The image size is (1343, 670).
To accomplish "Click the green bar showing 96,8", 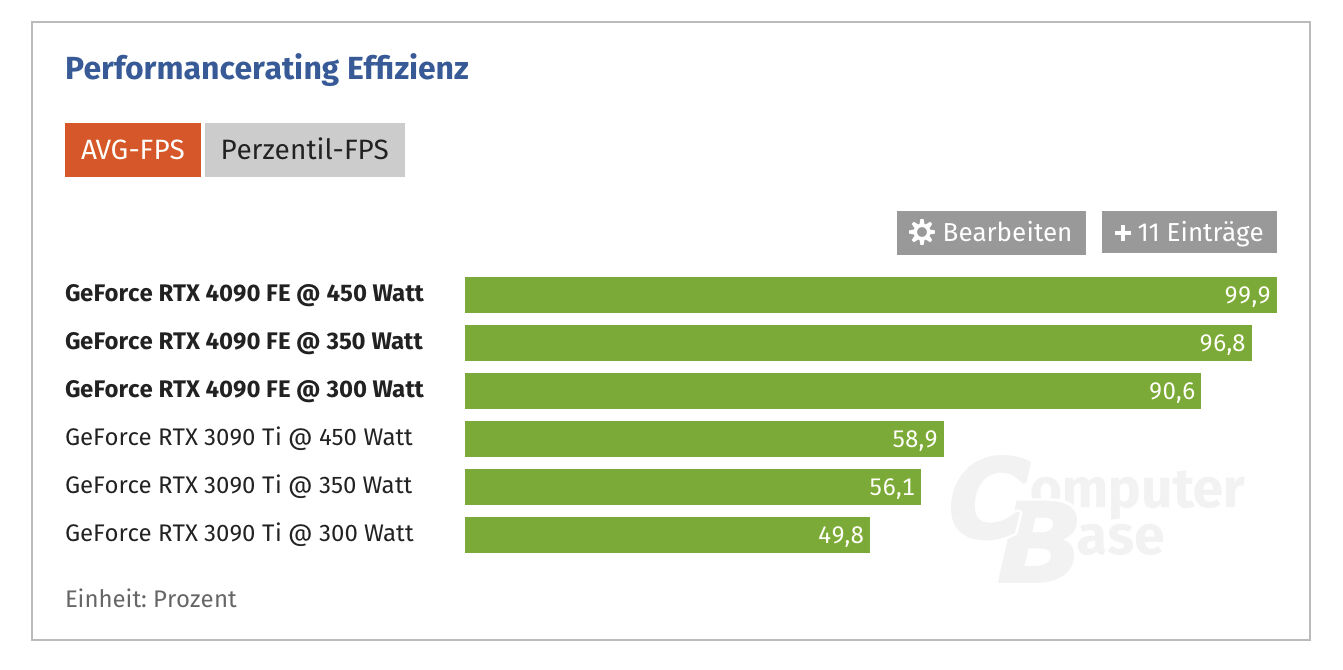I will [x=858, y=343].
